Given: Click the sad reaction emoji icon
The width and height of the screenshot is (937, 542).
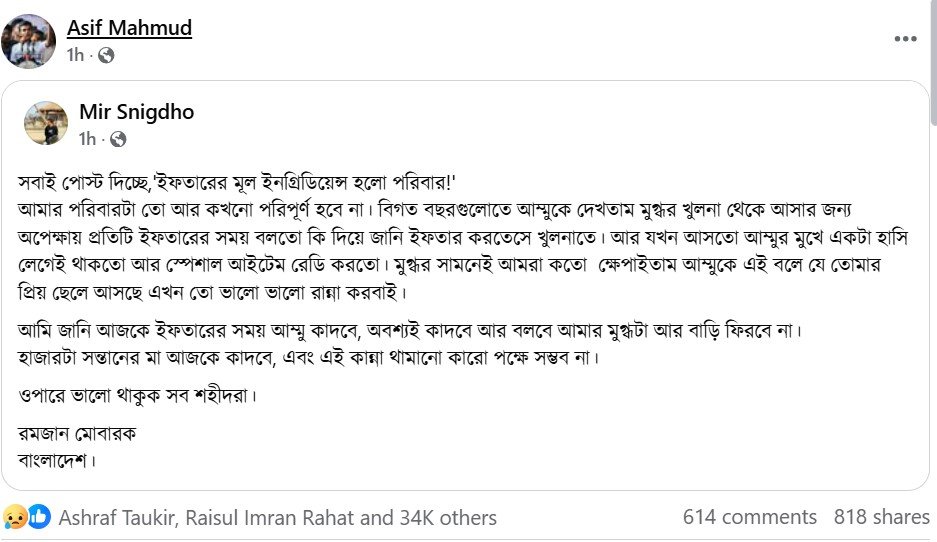Looking at the screenshot, I should [15, 517].
